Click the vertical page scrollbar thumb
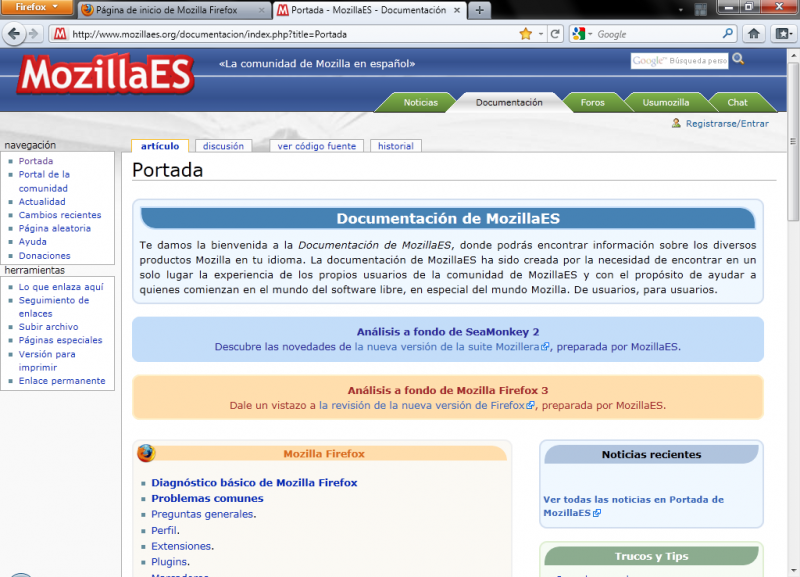The height and width of the screenshot is (577, 800). [792, 141]
